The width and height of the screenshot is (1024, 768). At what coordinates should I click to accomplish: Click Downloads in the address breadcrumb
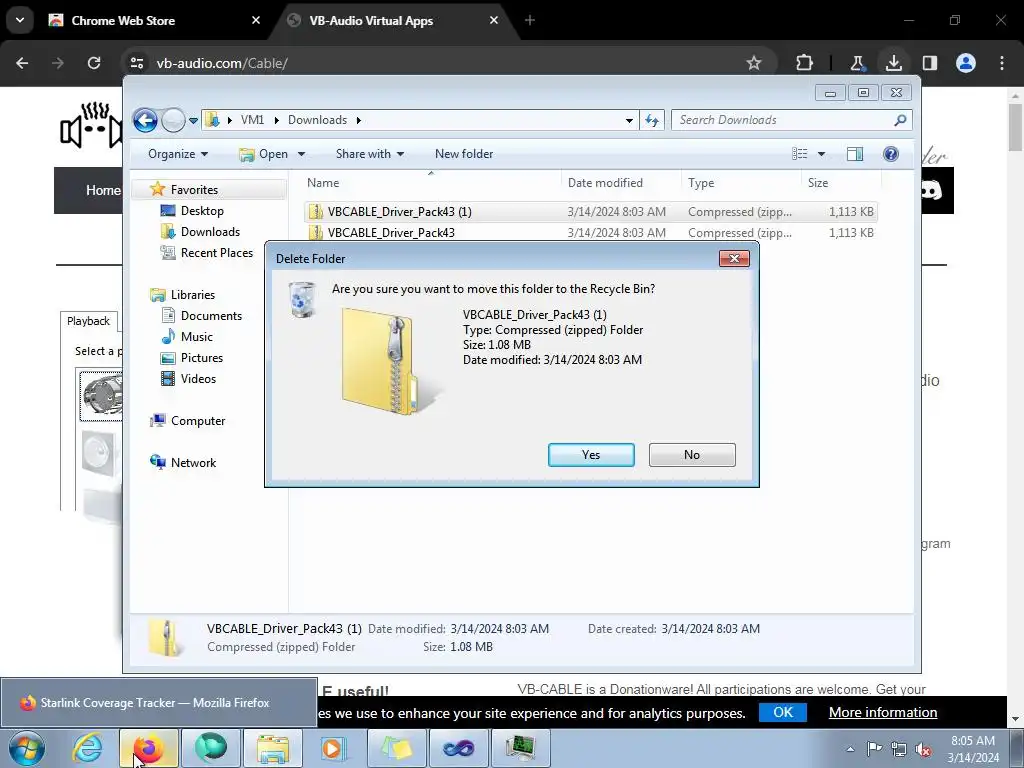click(x=317, y=120)
